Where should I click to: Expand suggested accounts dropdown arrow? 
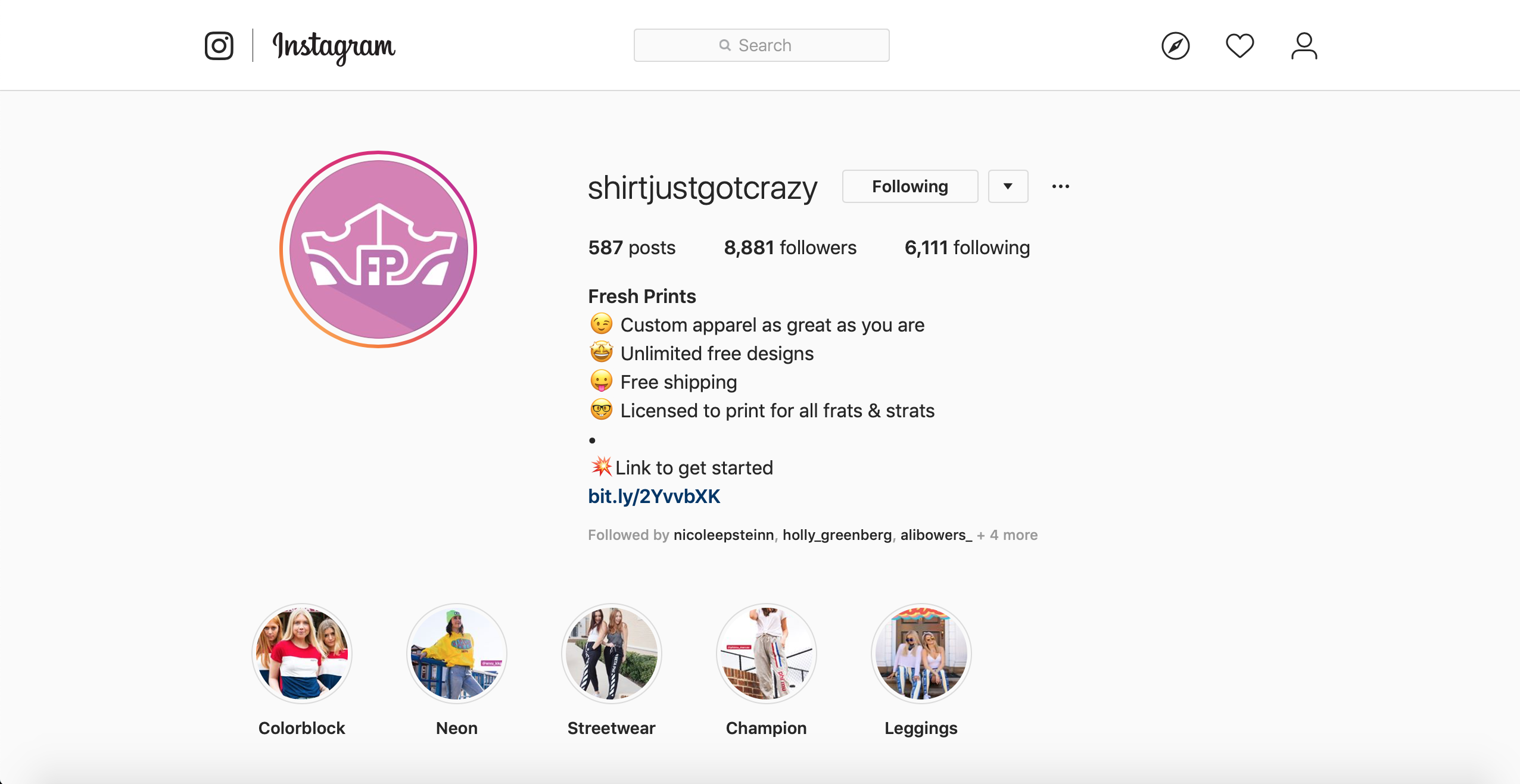pos(1008,186)
